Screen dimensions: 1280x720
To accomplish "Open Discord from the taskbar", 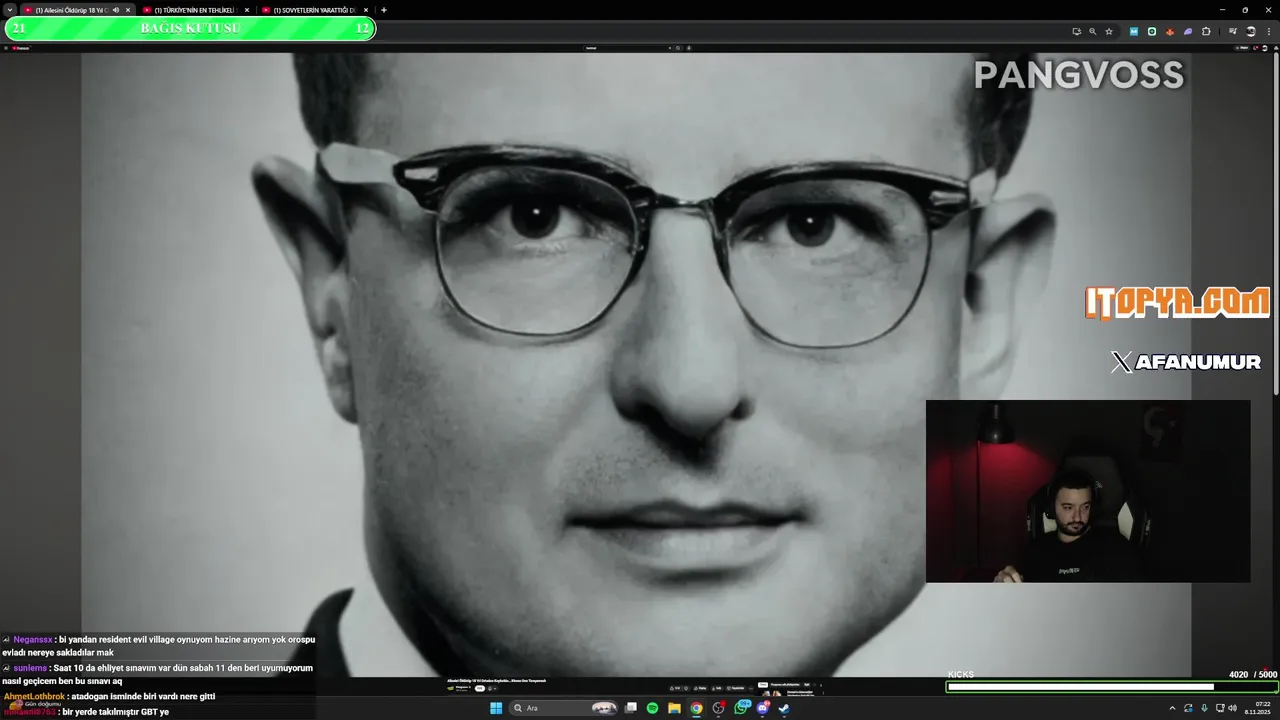I will click(763, 708).
